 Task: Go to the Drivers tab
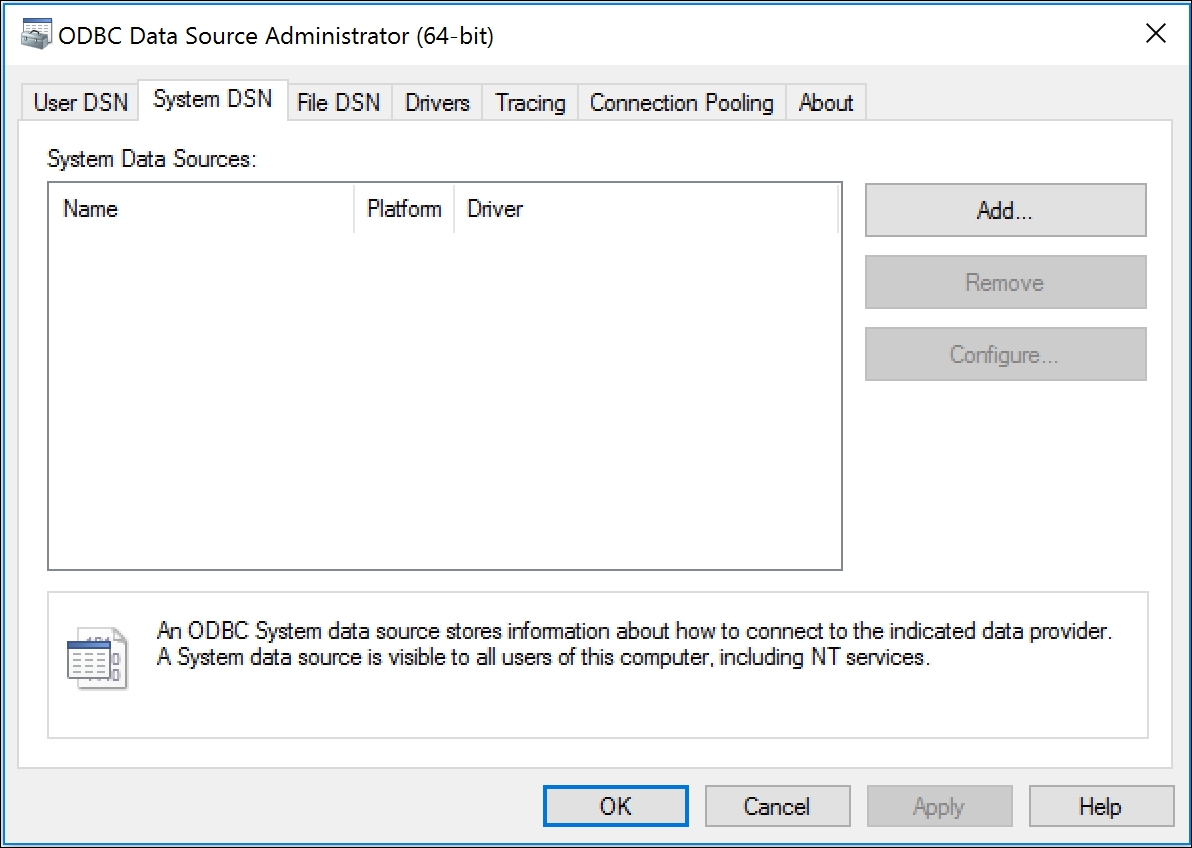(437, 103)
